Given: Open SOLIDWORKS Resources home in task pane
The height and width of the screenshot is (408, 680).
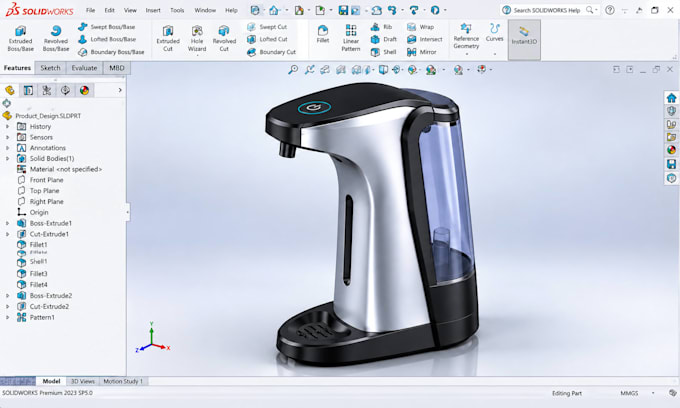Looking at the screenshot, I should pyautogui.click(x=671, y=98).
